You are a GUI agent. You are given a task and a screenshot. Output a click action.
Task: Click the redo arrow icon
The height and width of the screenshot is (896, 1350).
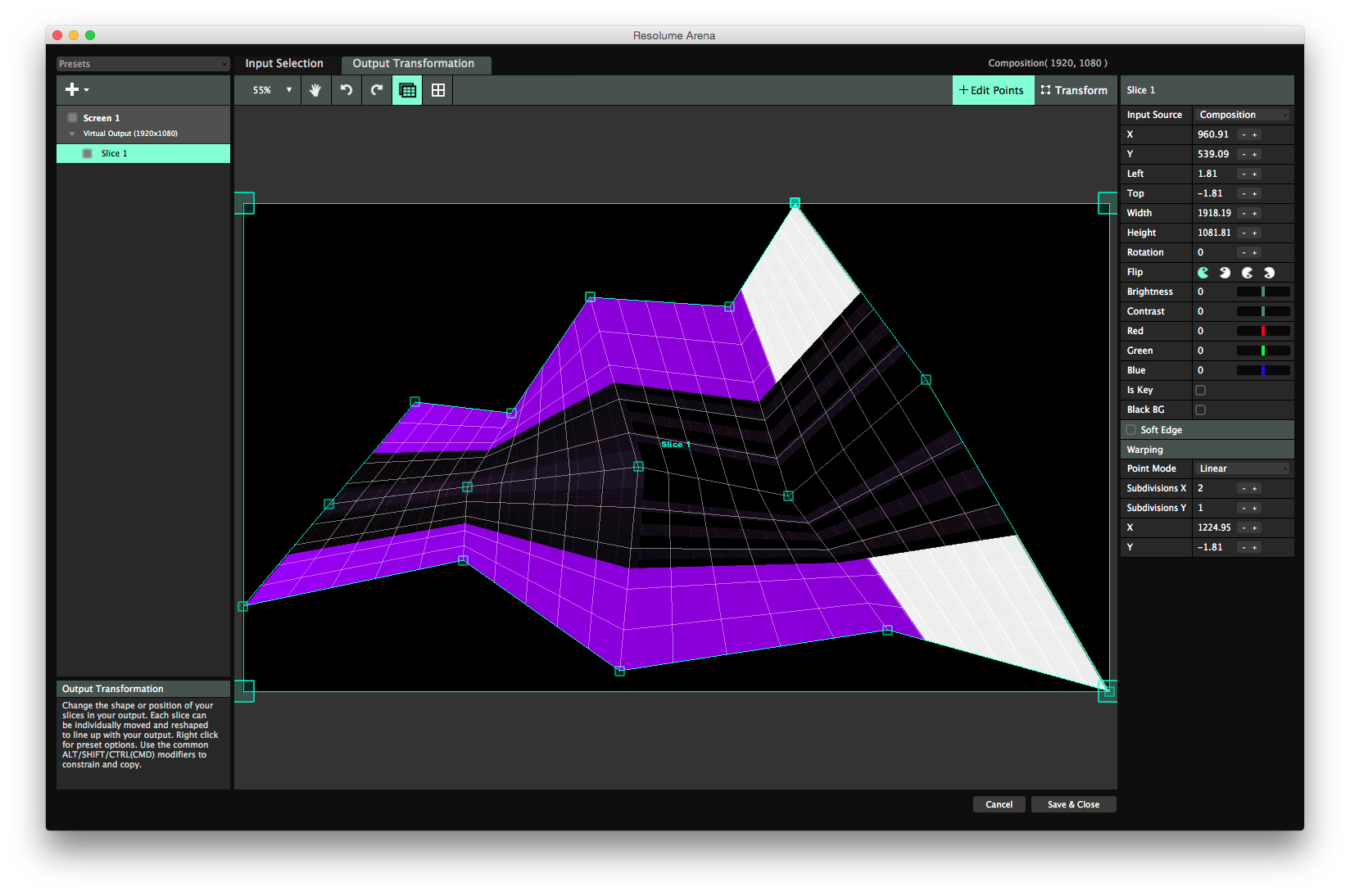(376, 90)
